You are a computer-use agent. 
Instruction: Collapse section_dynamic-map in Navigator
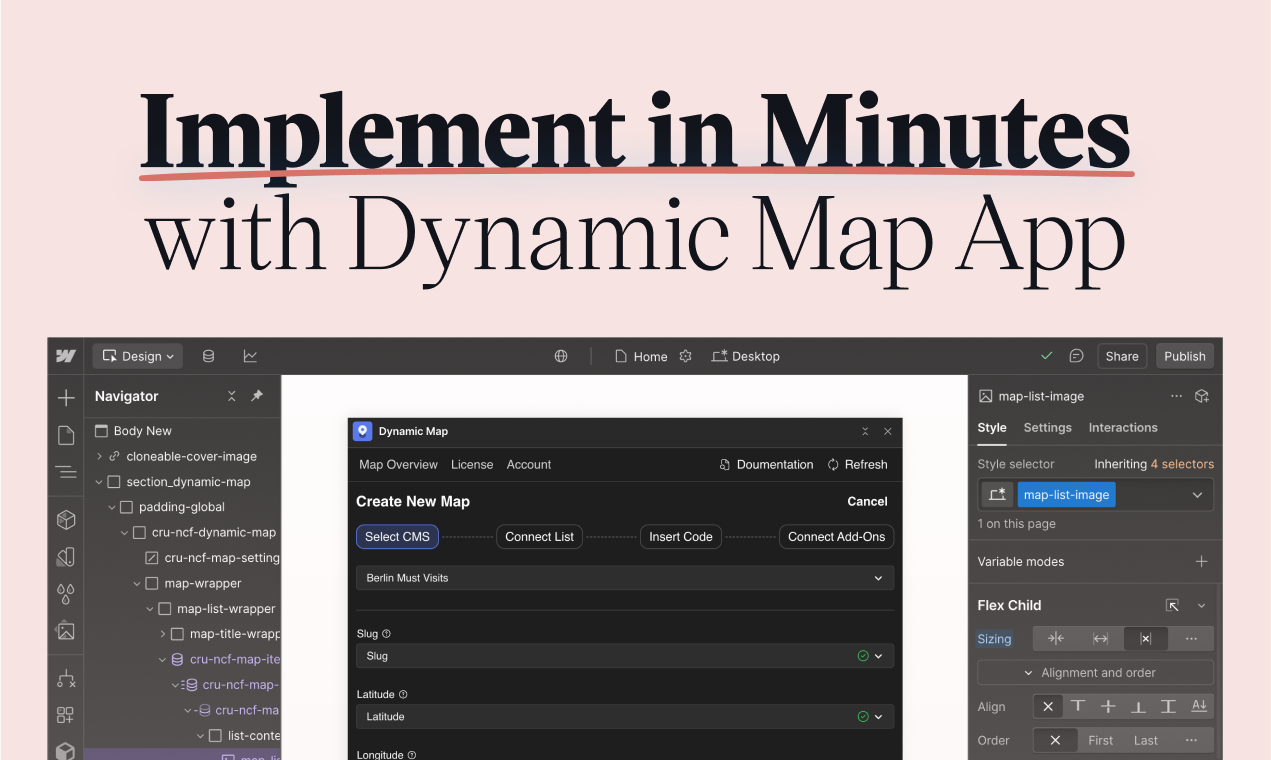click(99, 482)
